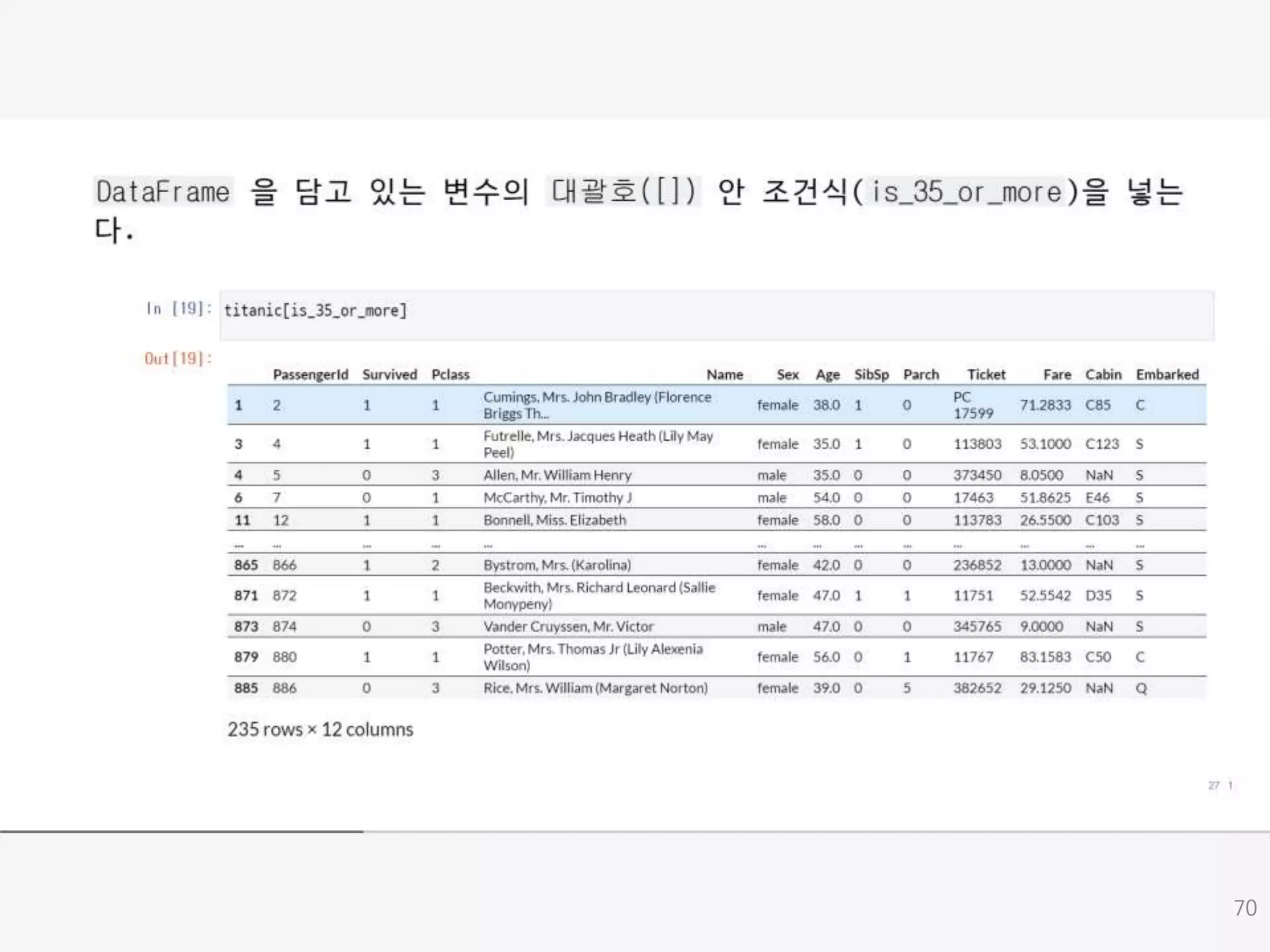
Task: Click the Embarked column header
Action: [1167, 374]
